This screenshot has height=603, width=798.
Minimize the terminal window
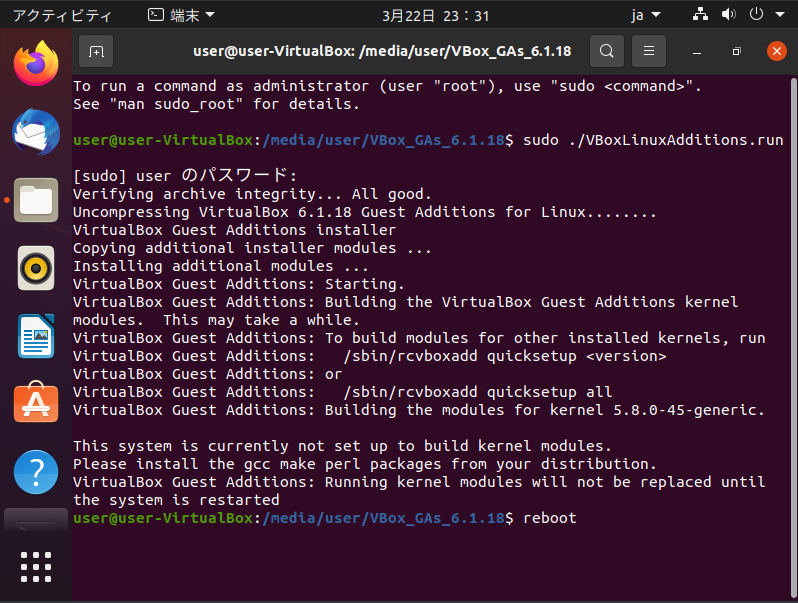(697, 51)
